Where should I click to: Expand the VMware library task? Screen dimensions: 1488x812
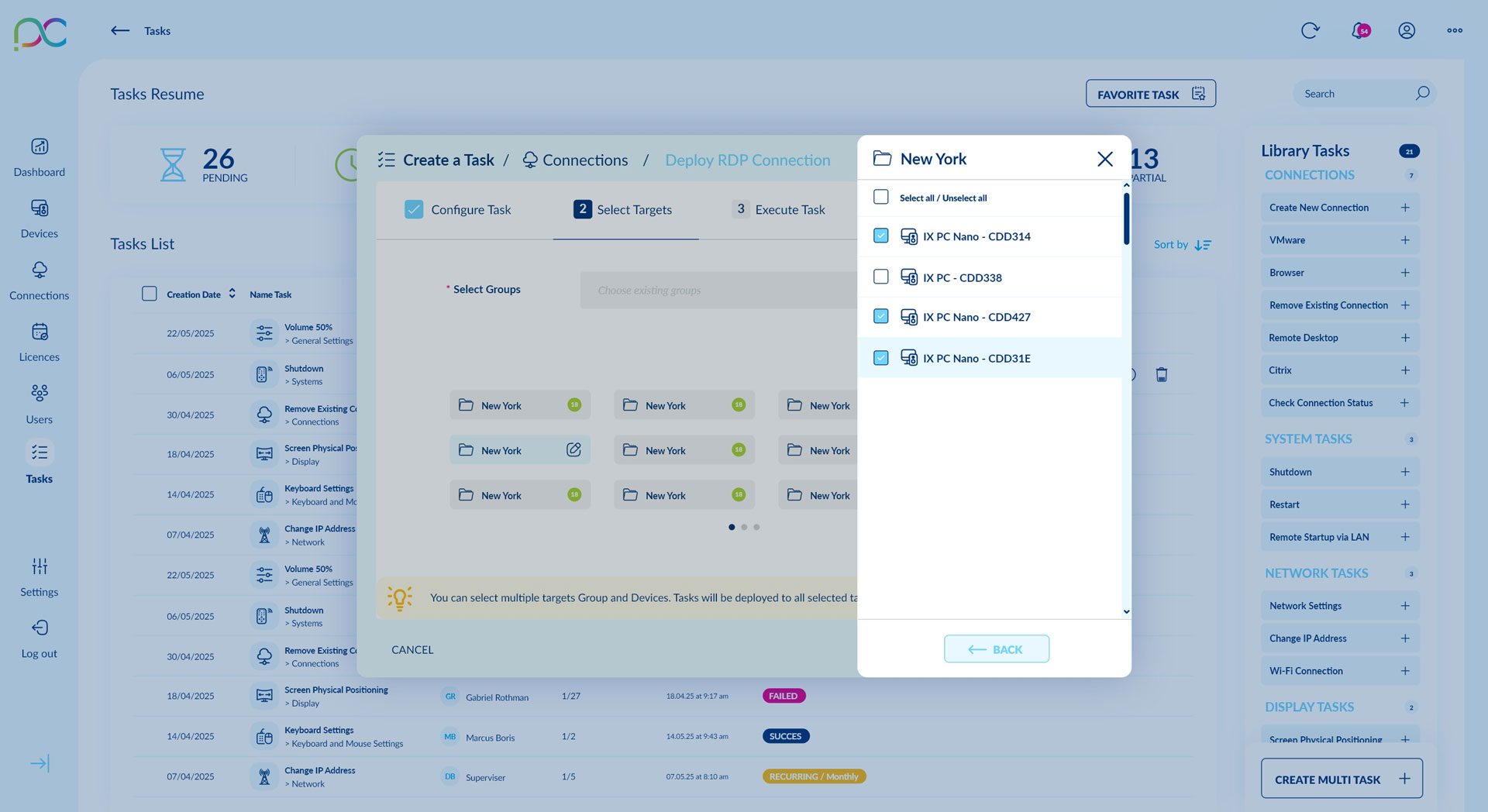[x=1404, y=240]
